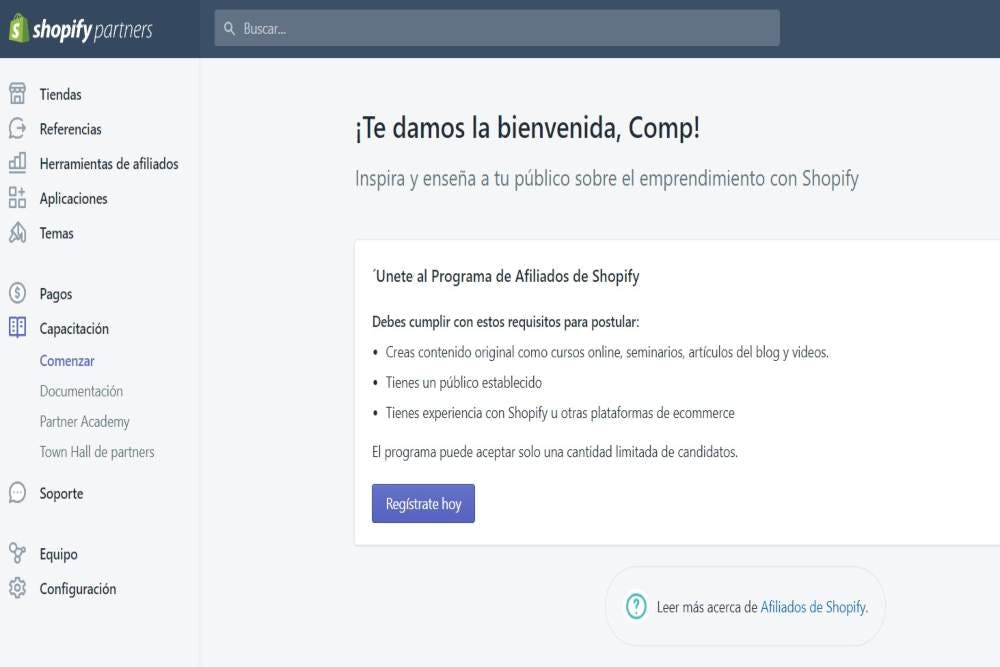Open the Equipo team icon
Screen dimensions: 1000x667
coord(17,554)
